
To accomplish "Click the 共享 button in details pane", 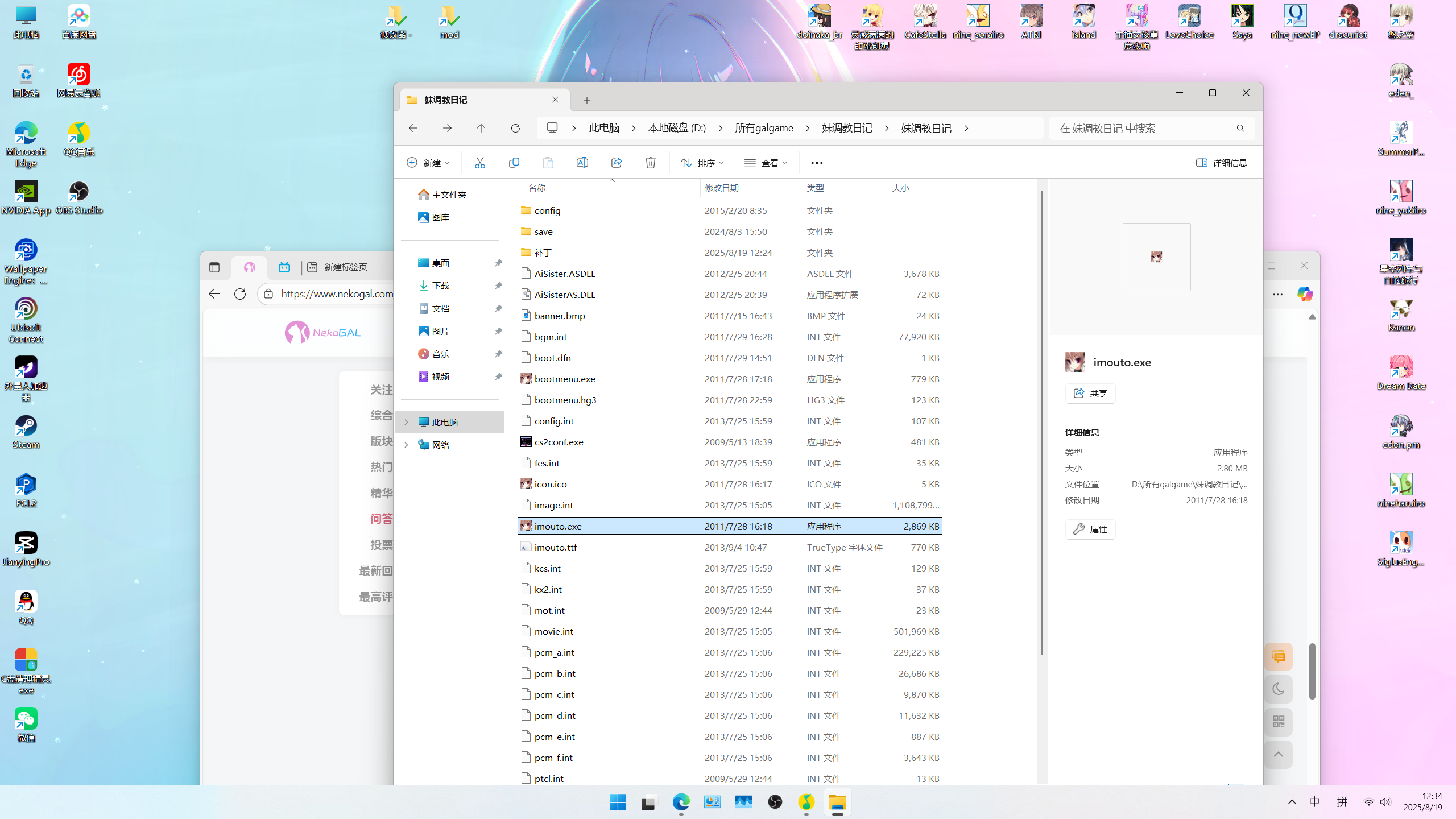I will [1090, 393].
